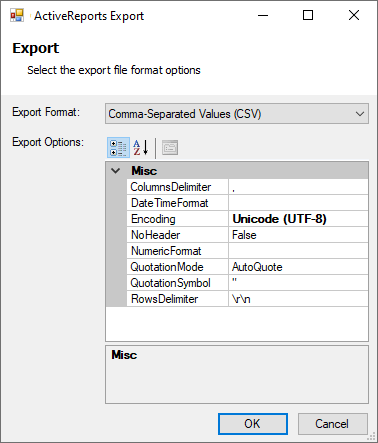Open the Export Format dropdown

(237, 114)
